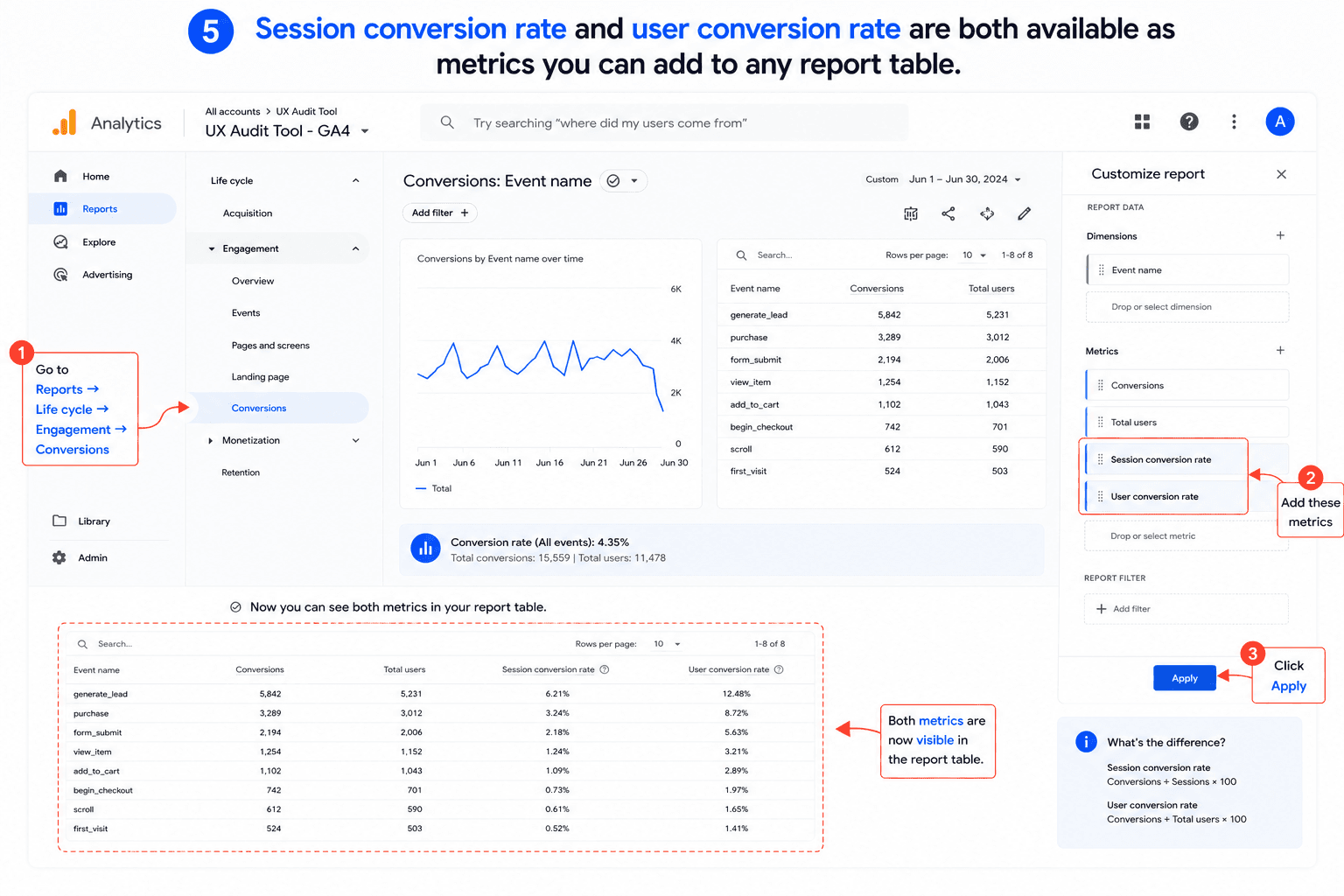
Task: Add a metric with the Metrics plus icon
Action: coord(1280,350)
